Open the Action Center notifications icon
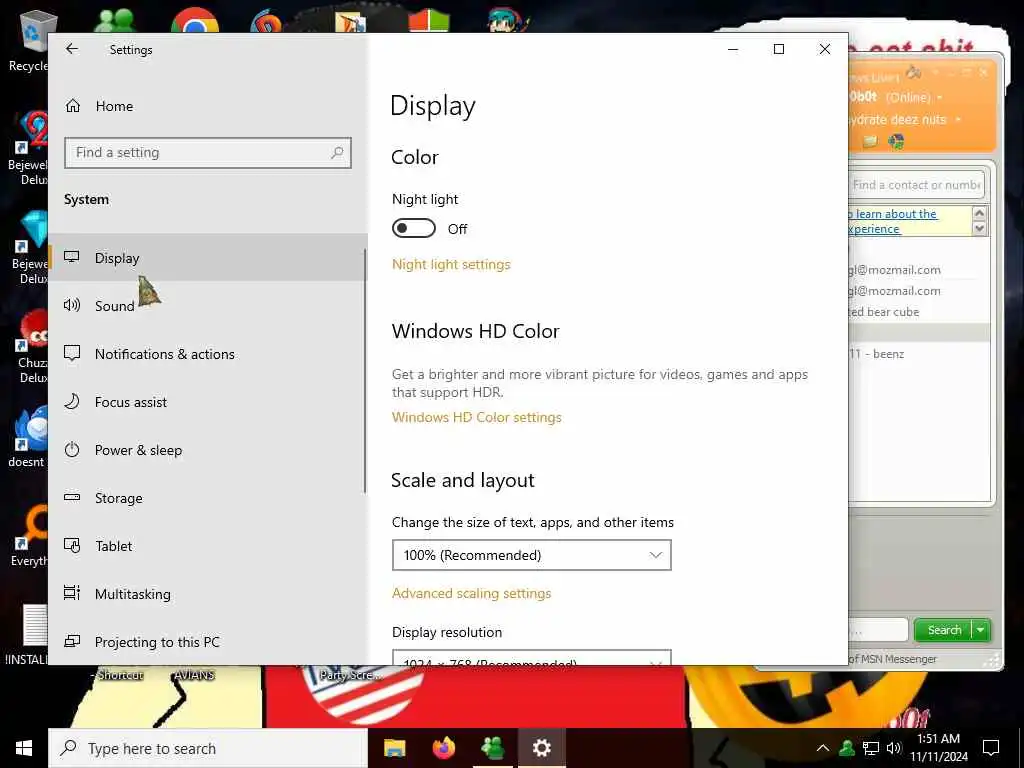 click(x=991, y=748)
